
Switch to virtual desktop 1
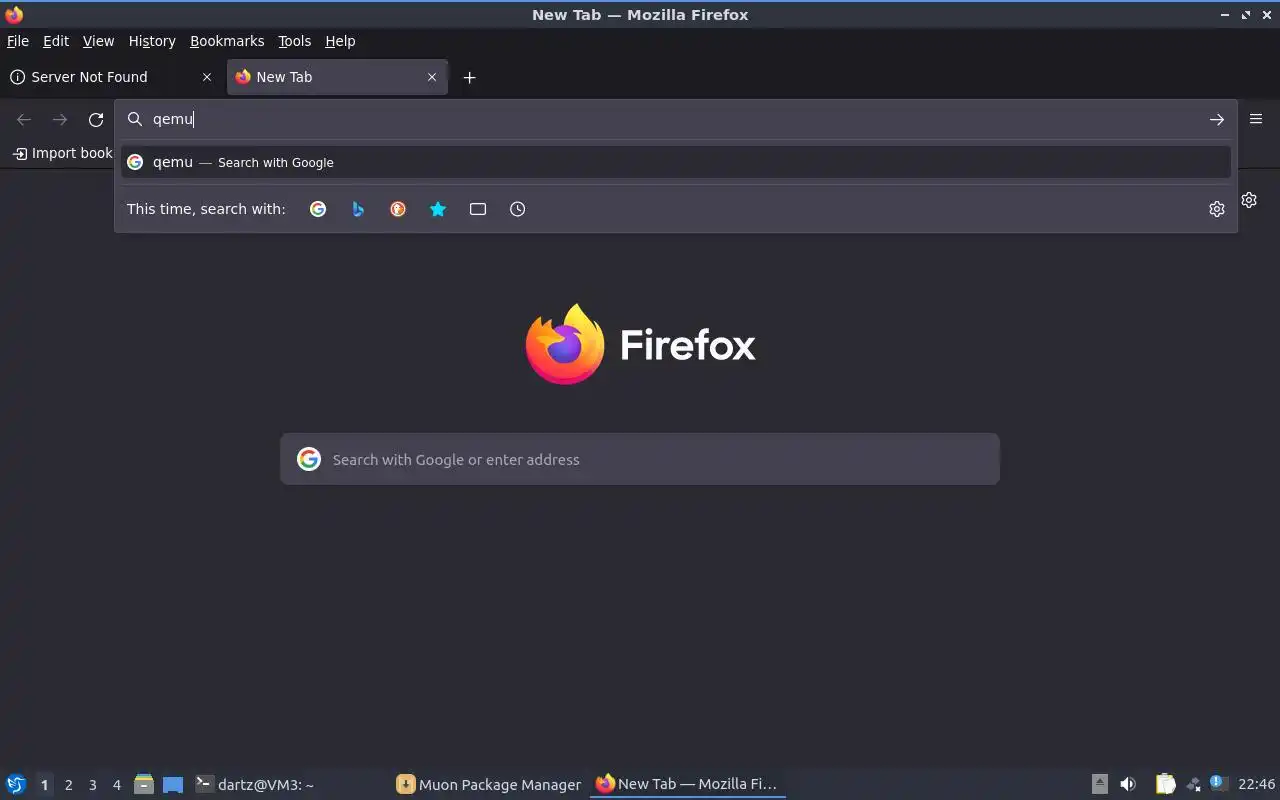pyautogui.click(x=44, y=785)
